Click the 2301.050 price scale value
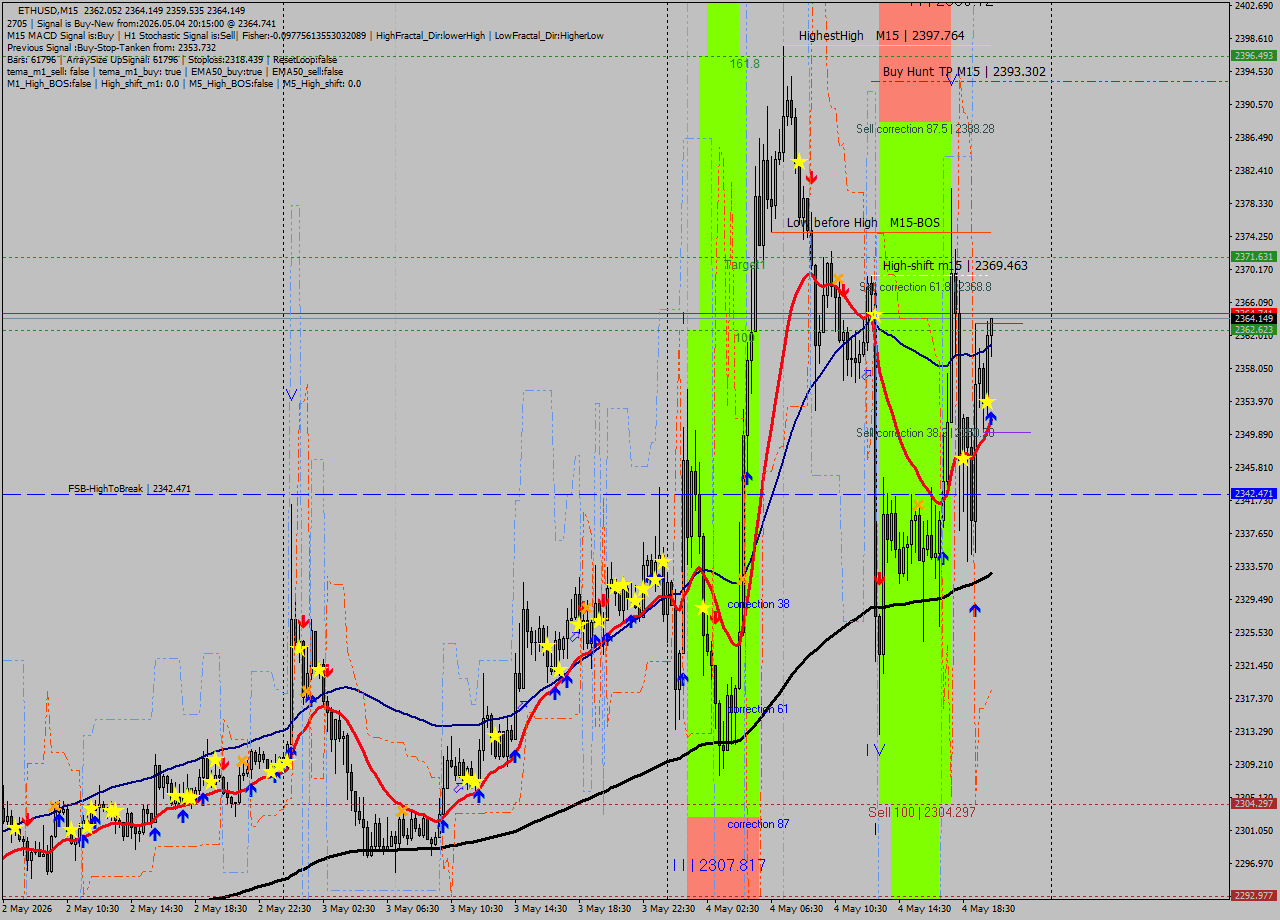The image size is (1280, 920). tap(1253, 830)
